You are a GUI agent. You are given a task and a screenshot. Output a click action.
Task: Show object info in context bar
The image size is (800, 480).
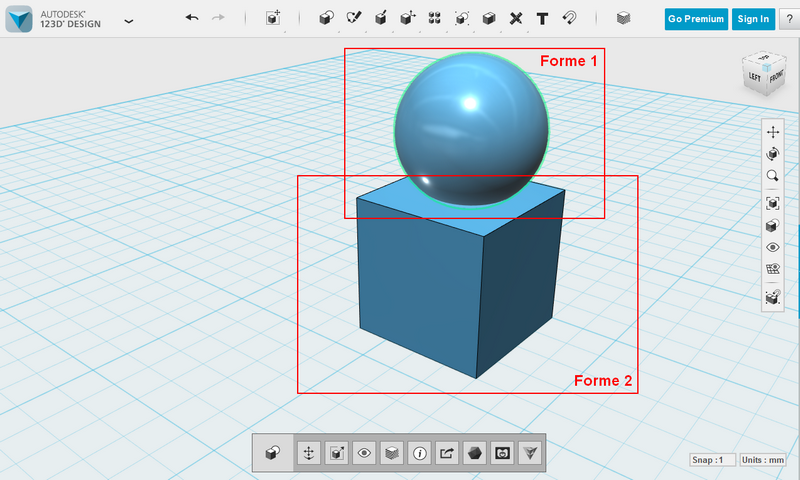[x=419, y=453]
